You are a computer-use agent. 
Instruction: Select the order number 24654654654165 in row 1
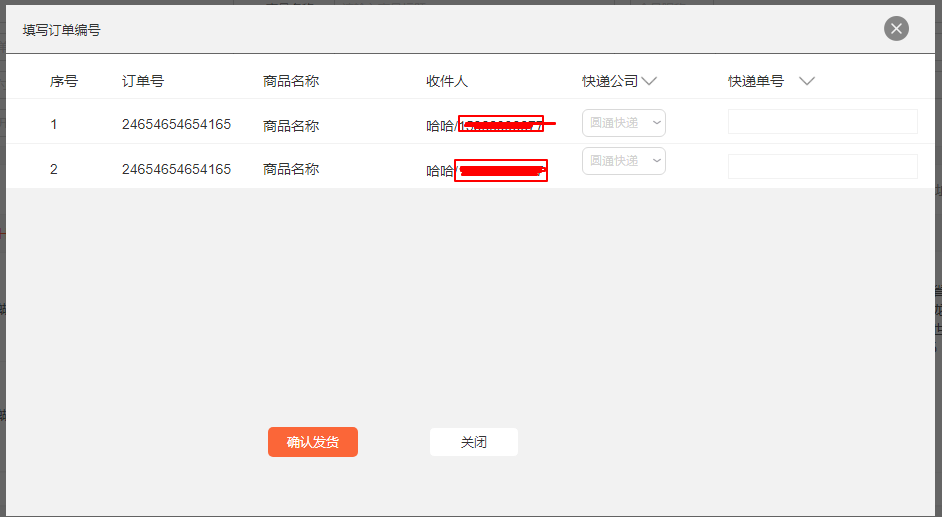(176, 125)
